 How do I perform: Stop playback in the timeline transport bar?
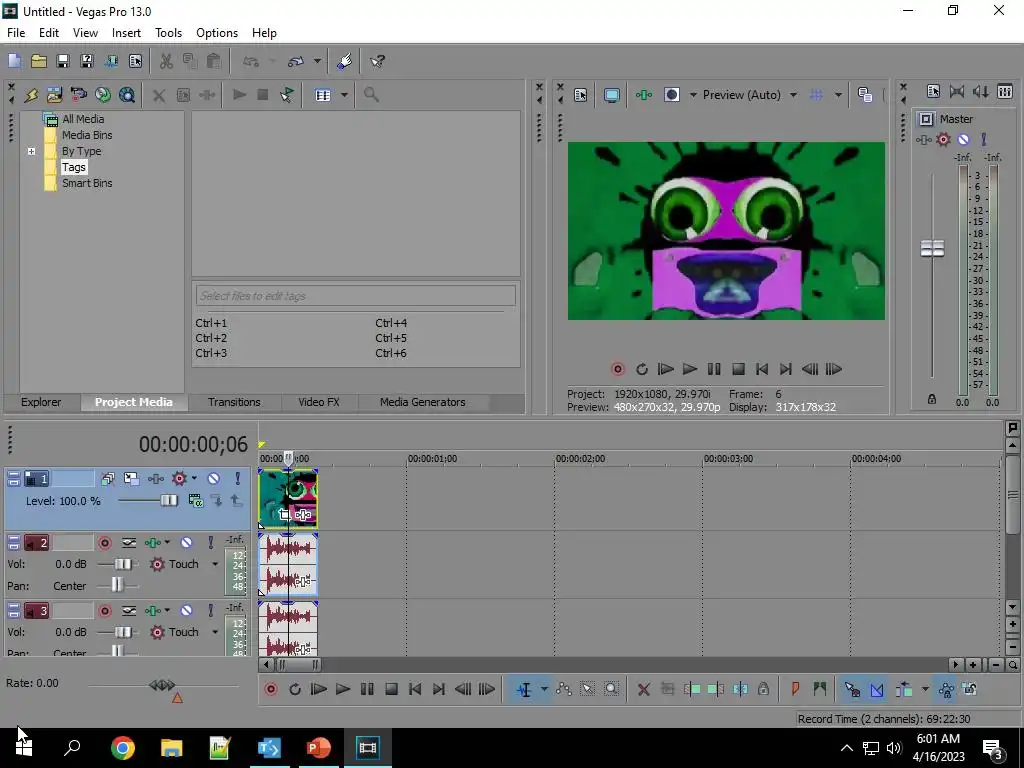tap(391, 689)
